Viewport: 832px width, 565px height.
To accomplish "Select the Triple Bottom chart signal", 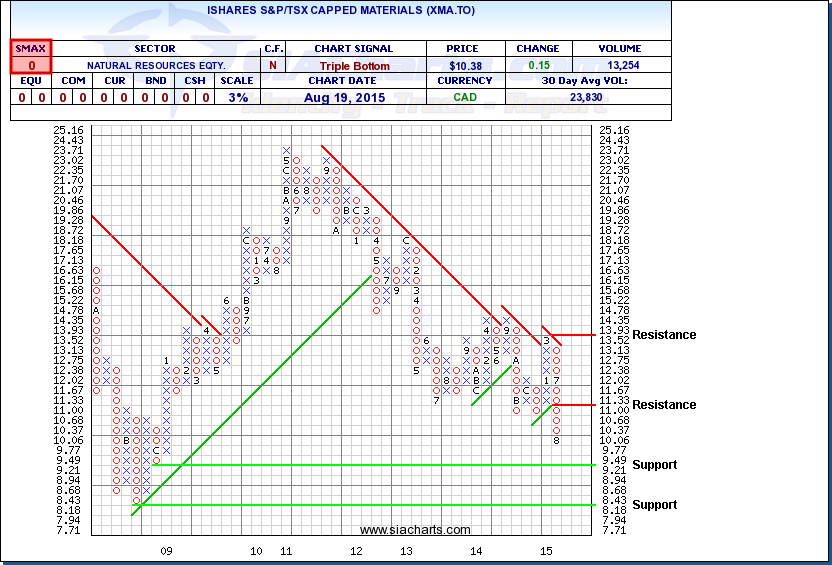I will pos(354,65).
